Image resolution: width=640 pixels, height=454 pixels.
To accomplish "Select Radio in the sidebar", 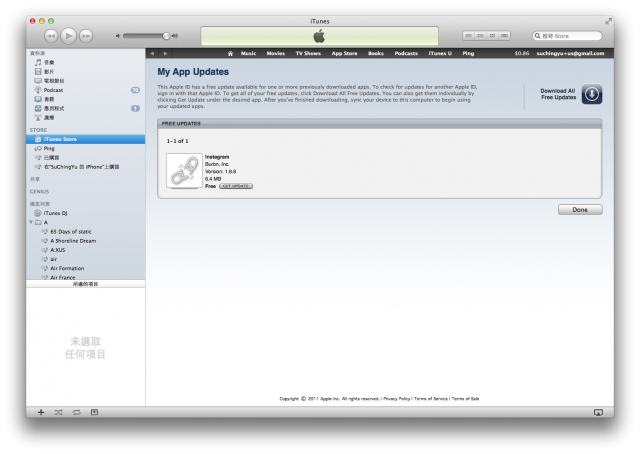I will click(x=85, y=118).
